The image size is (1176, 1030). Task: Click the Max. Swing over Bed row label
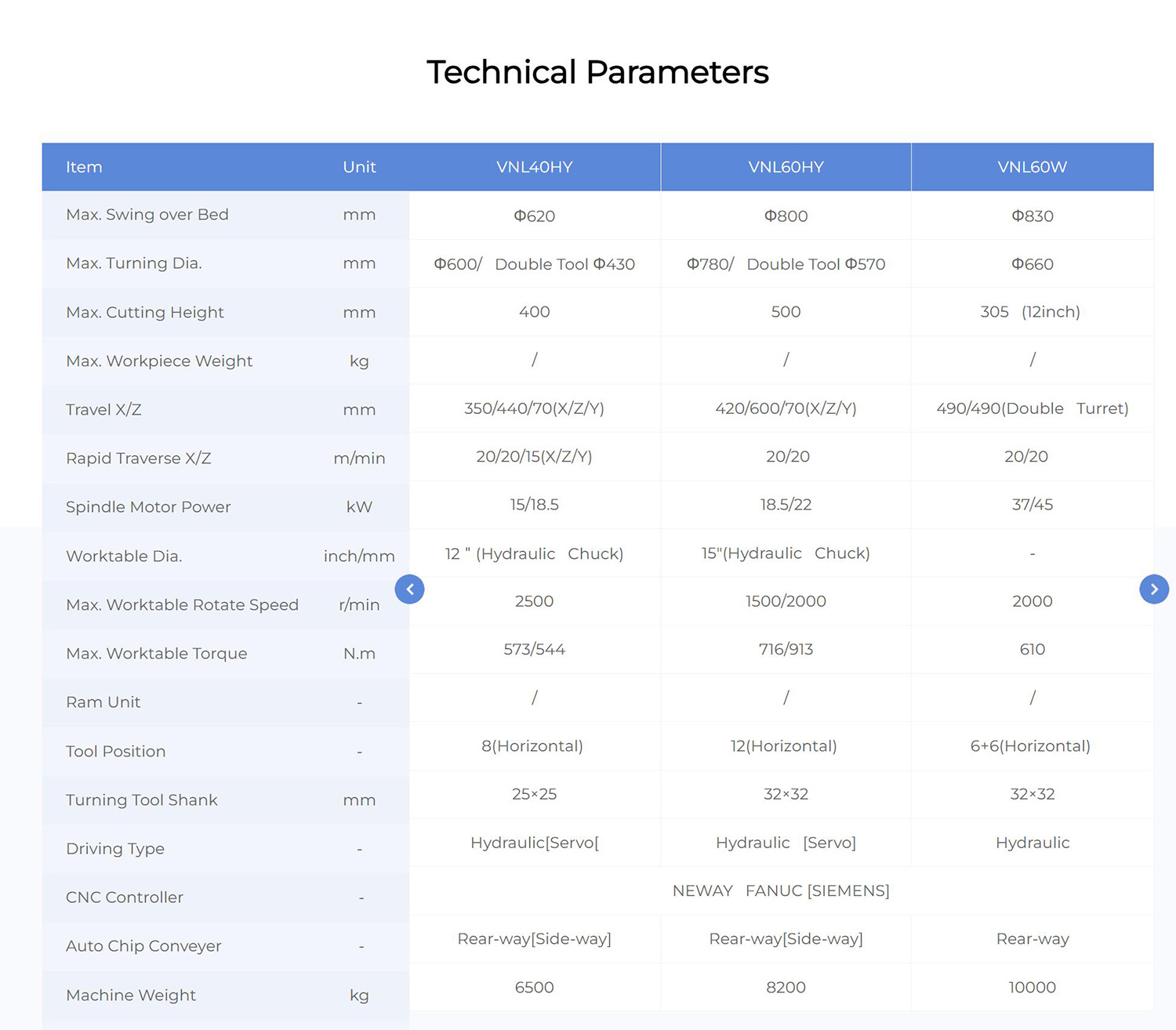(147, 215)
